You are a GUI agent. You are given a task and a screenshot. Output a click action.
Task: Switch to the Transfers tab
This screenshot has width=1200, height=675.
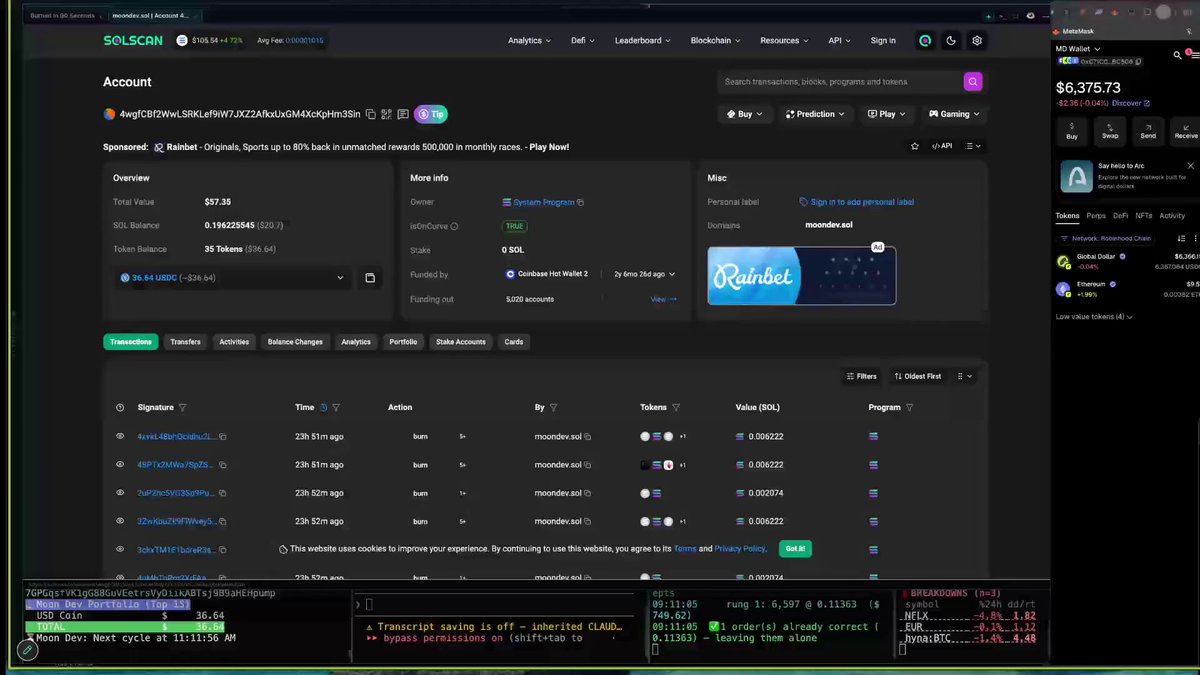coord(185,342)
